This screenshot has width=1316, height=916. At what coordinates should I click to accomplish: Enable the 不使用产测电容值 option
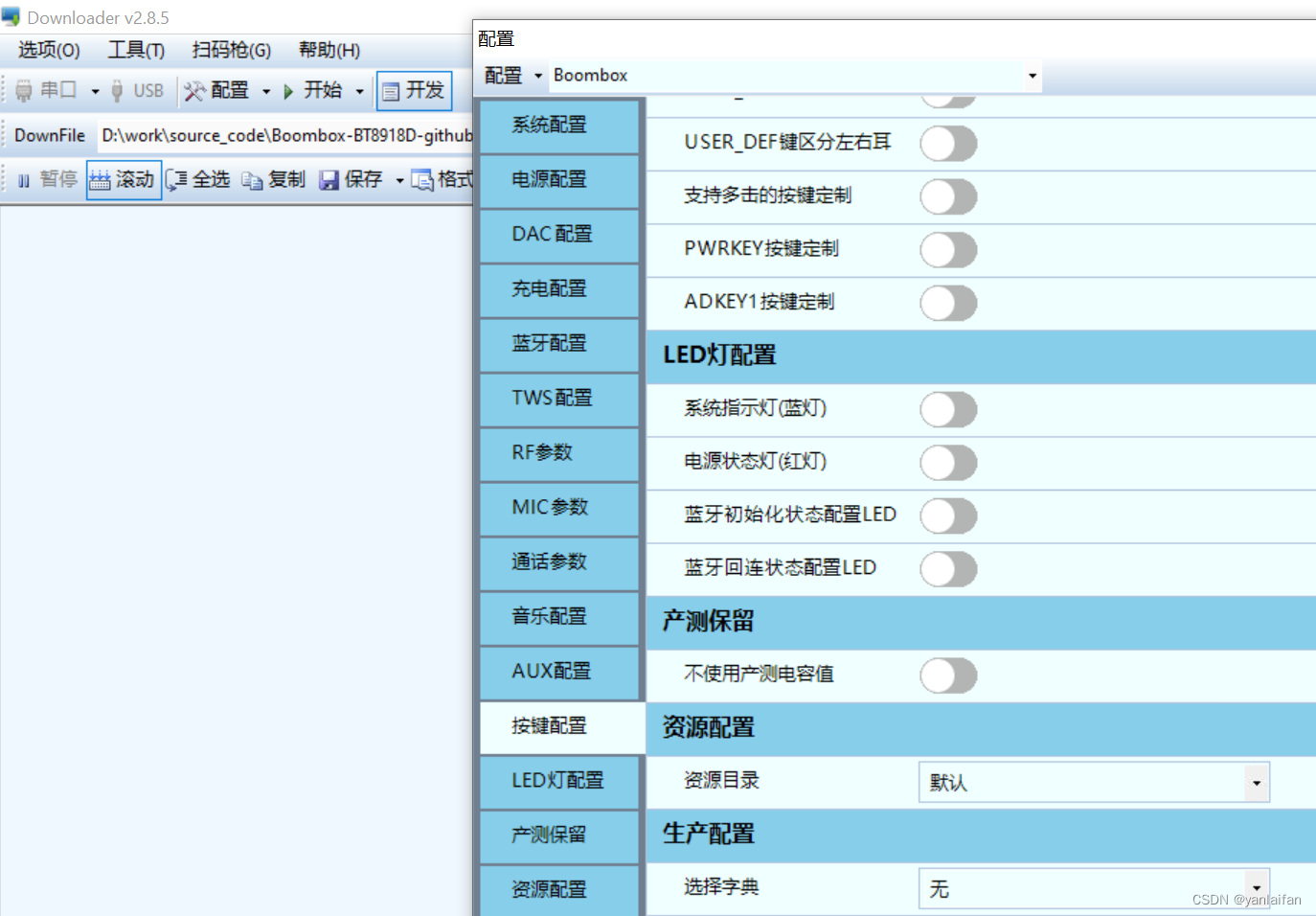click(x=948, y=675)
